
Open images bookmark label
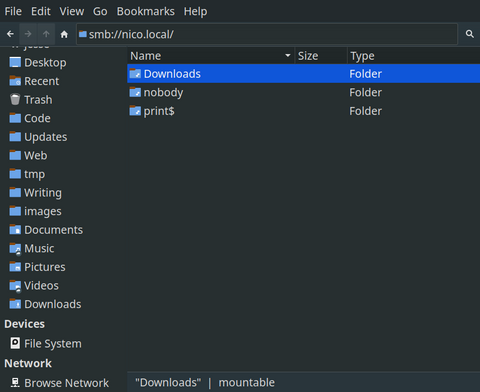click(43, 212)
